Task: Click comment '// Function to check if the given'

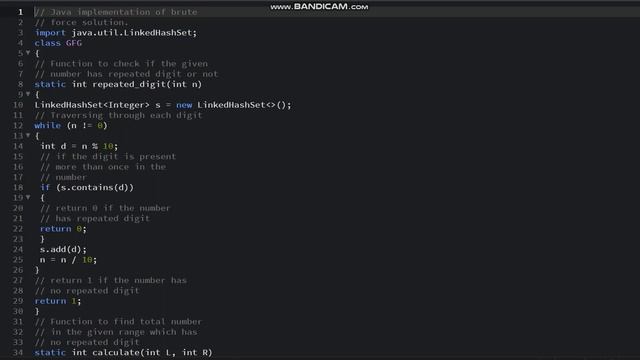Action: coord(121,64)
